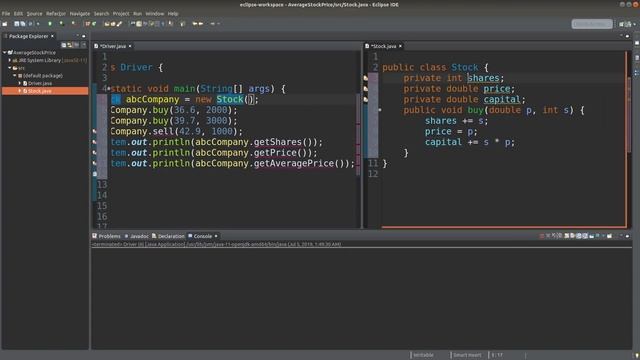Collapse the buy method fold marker in Stock.java

point(380,110)
